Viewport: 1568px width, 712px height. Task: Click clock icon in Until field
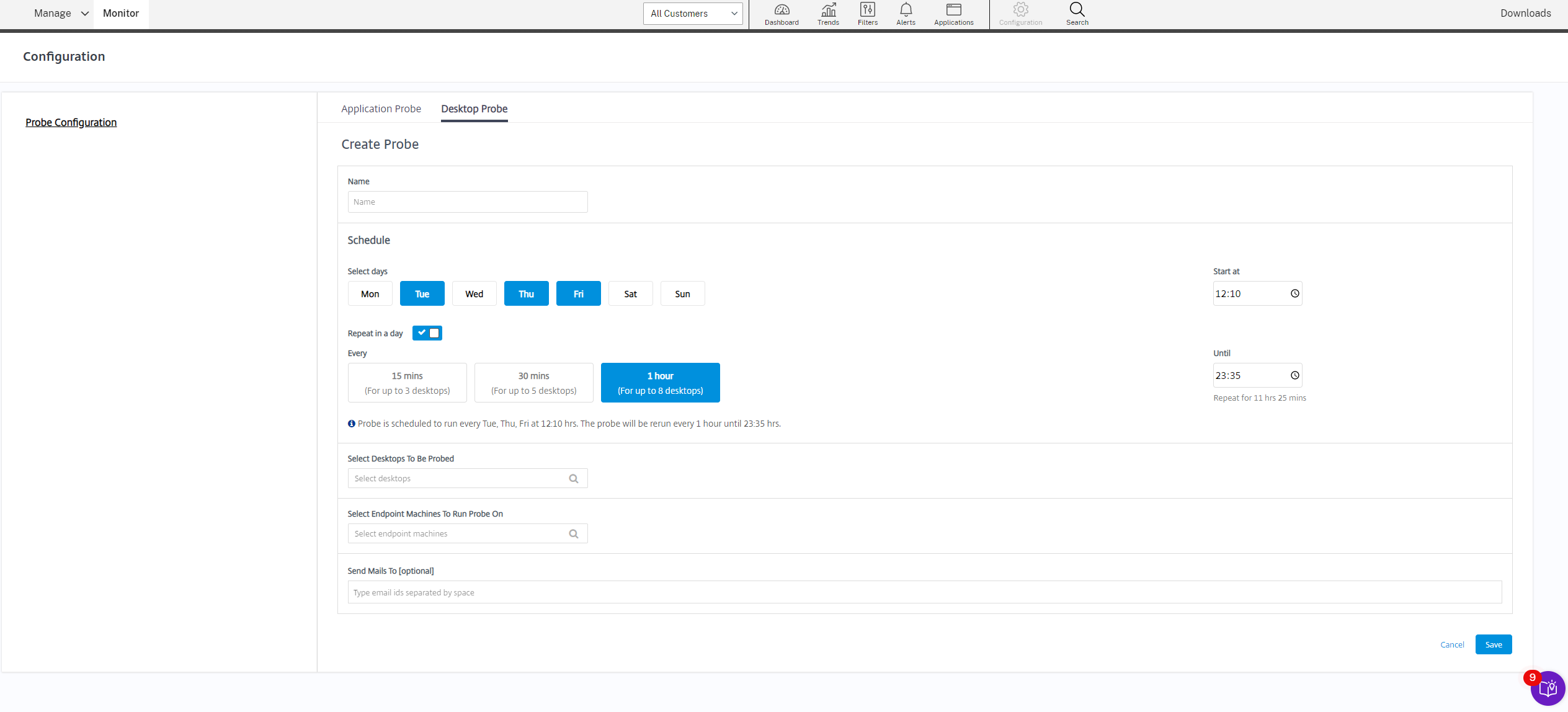coord(1294,376)
